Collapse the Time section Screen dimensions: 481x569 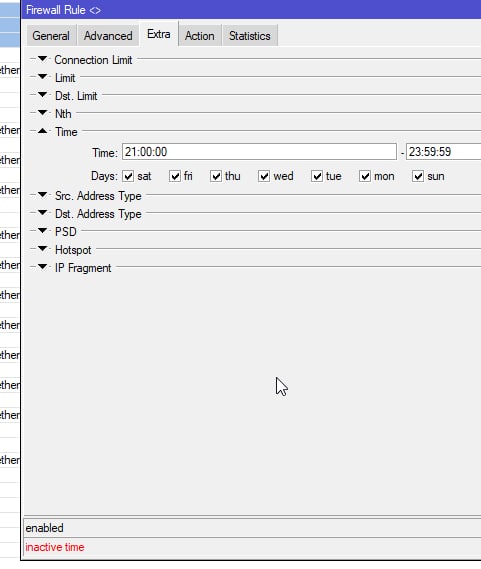(42, 131)
